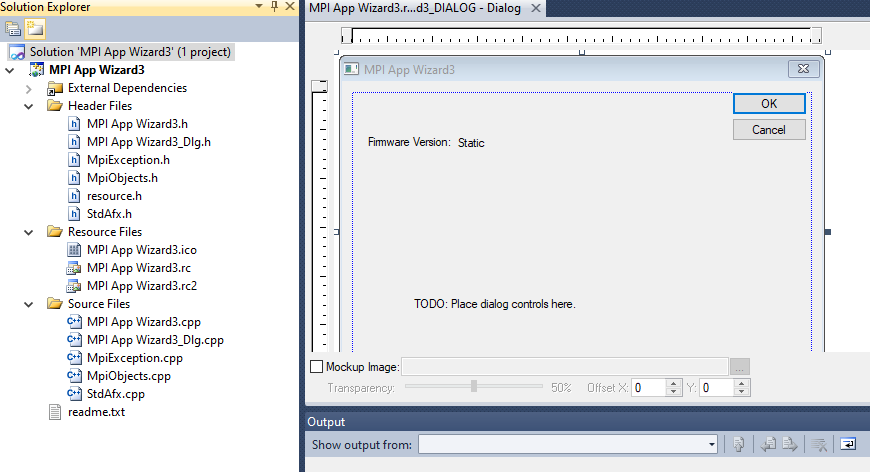Viewport: 870px width, 472px height.
Task: Collapse the Header Files folder
Action: click(x=29, y=106)
